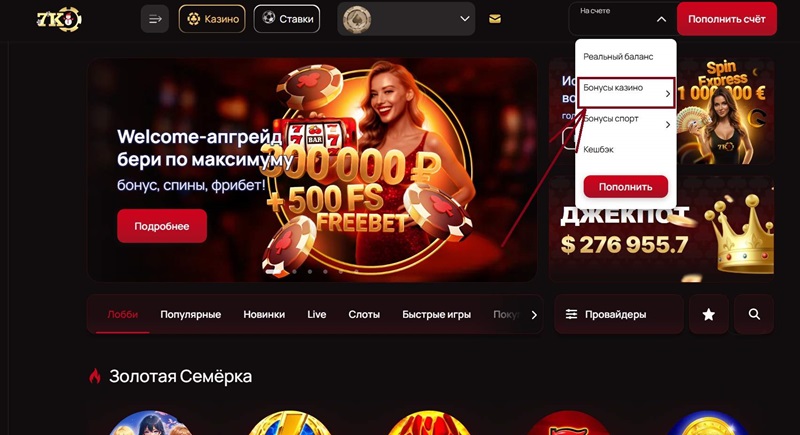
Task: Collapse the На счете balance dropdown
Action: pyautogui.click(x=661, y=19)
